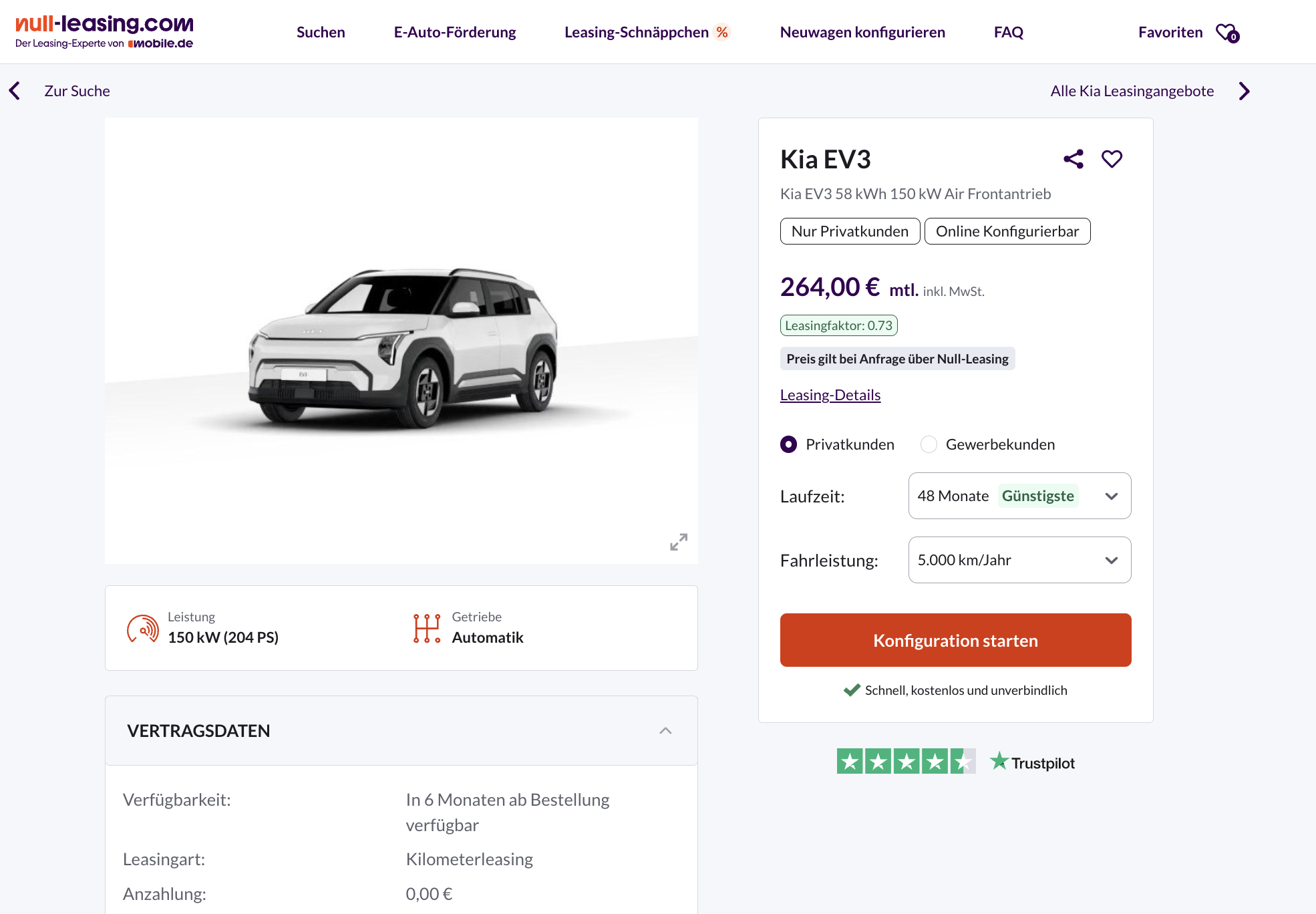Image resolution: width=1316 pixels, height=914 pixels.
Task: Open the E-Auto-Förderung menu item
Action: click(455, 32)
